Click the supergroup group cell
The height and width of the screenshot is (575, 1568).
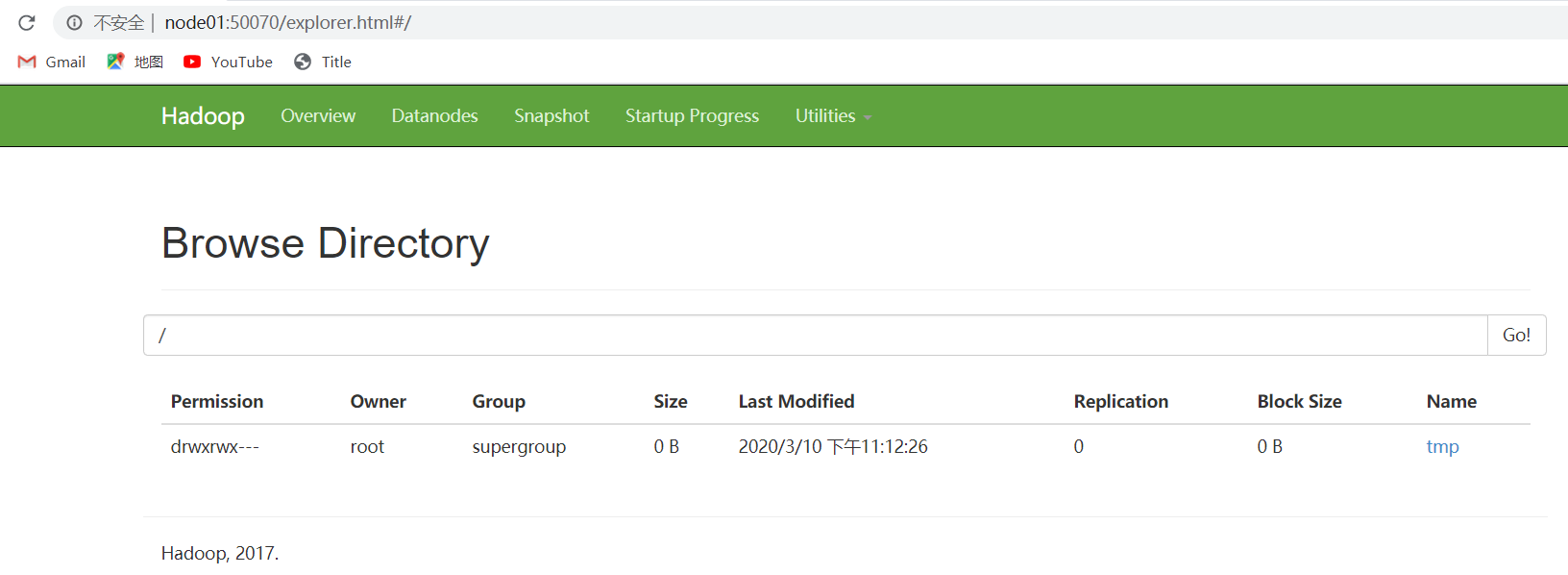(x=519, y=446)
